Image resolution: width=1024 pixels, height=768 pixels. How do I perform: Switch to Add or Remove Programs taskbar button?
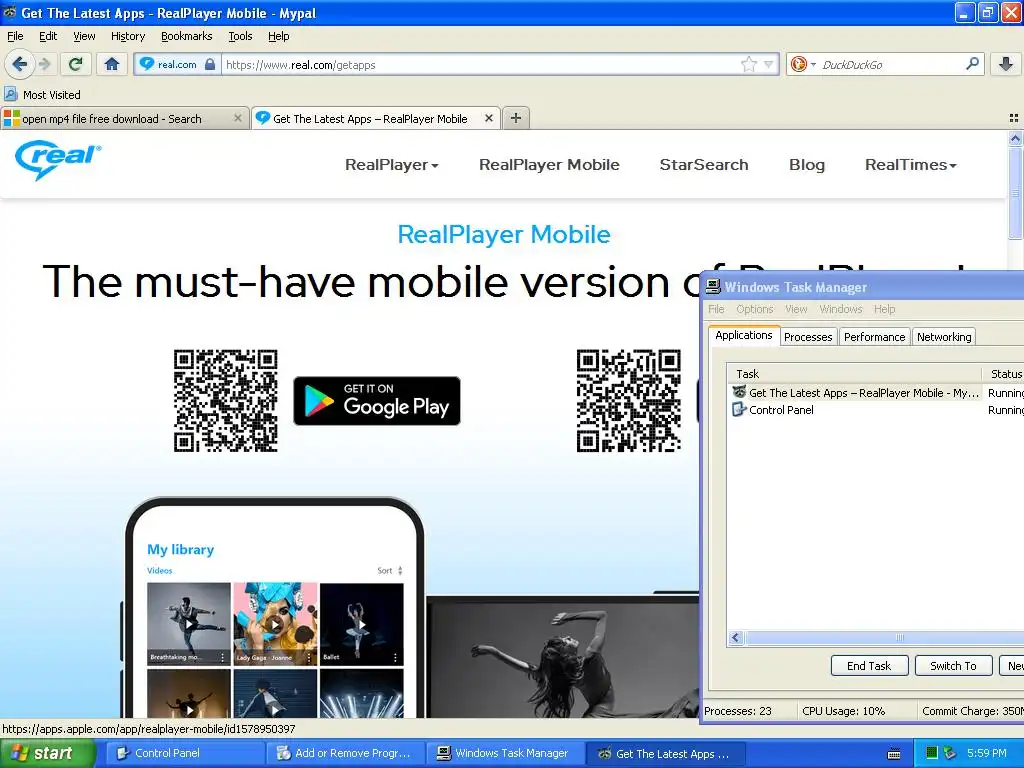(346, 754)
